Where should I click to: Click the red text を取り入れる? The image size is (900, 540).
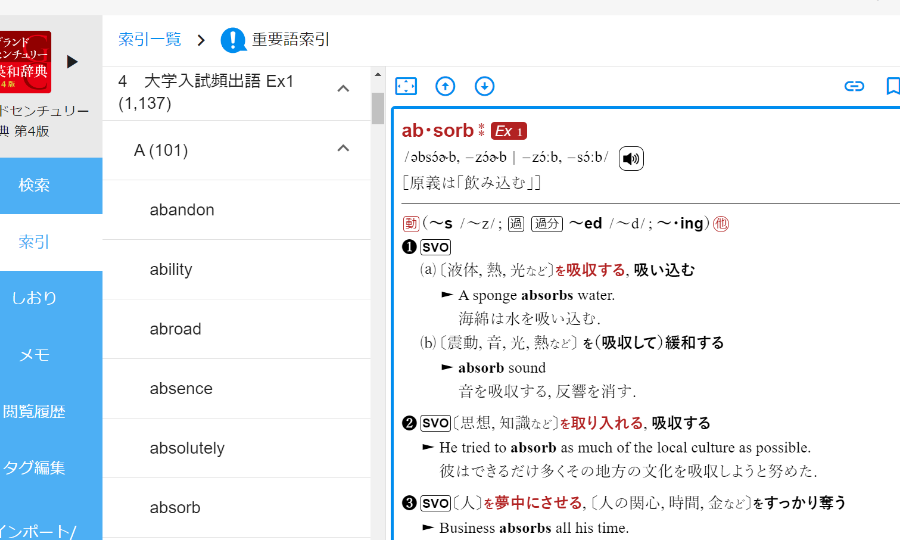[x=601, y=424]
